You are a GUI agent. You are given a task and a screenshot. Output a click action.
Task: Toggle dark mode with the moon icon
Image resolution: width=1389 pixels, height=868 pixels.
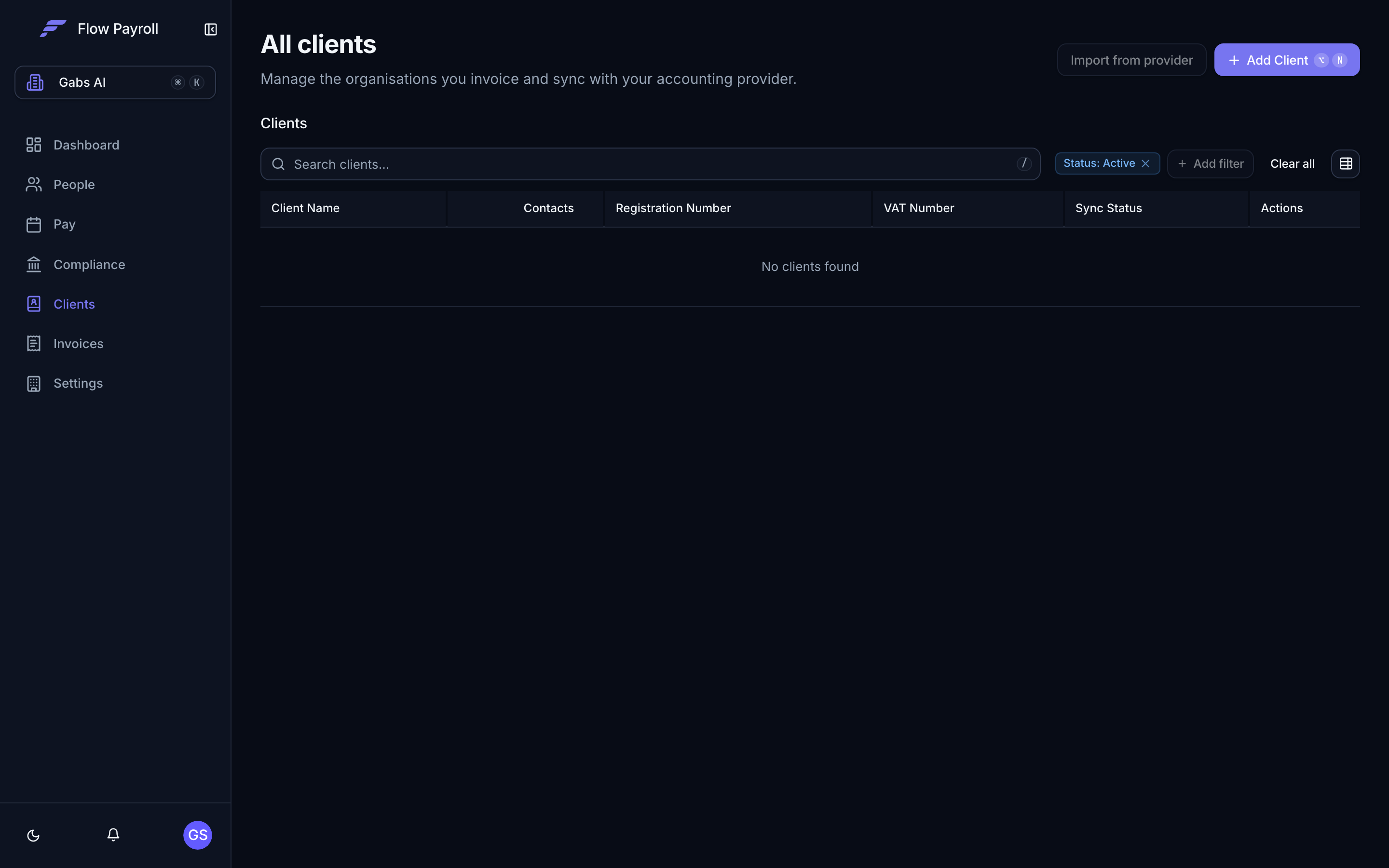pos(33,835)
